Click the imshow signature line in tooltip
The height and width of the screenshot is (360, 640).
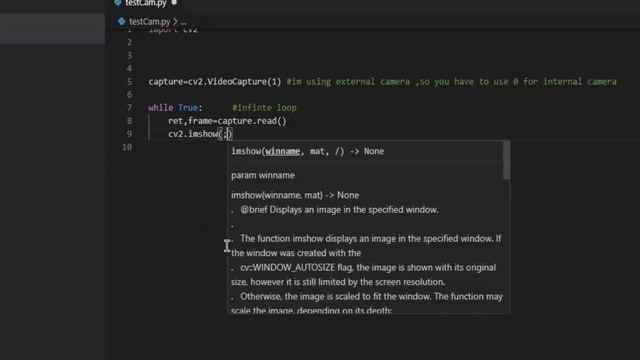coord(307,151)
